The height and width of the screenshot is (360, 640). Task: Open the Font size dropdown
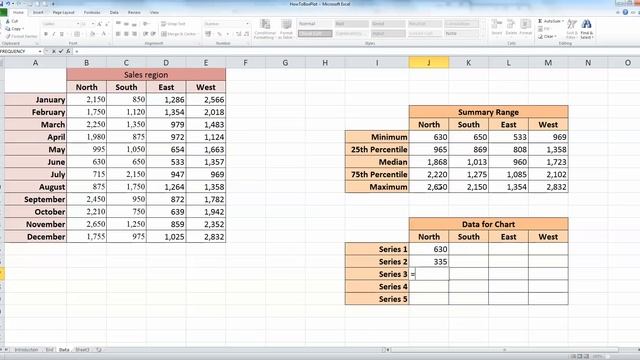(x=93, y=24)
